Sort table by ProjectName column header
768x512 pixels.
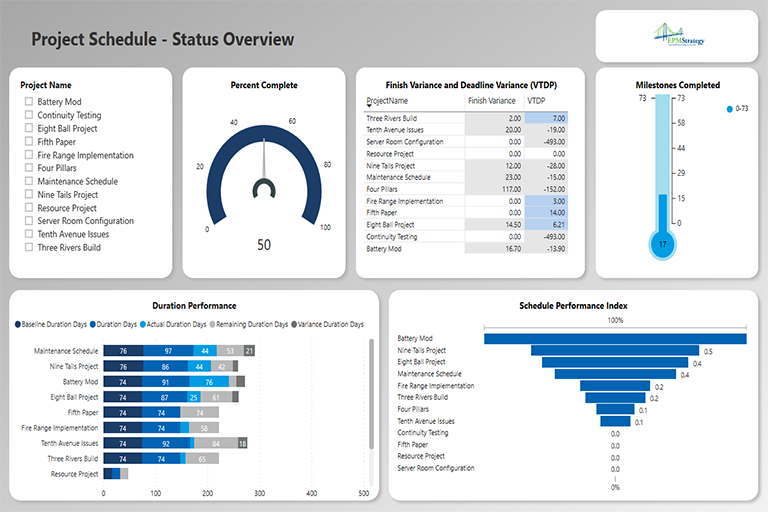387,100
